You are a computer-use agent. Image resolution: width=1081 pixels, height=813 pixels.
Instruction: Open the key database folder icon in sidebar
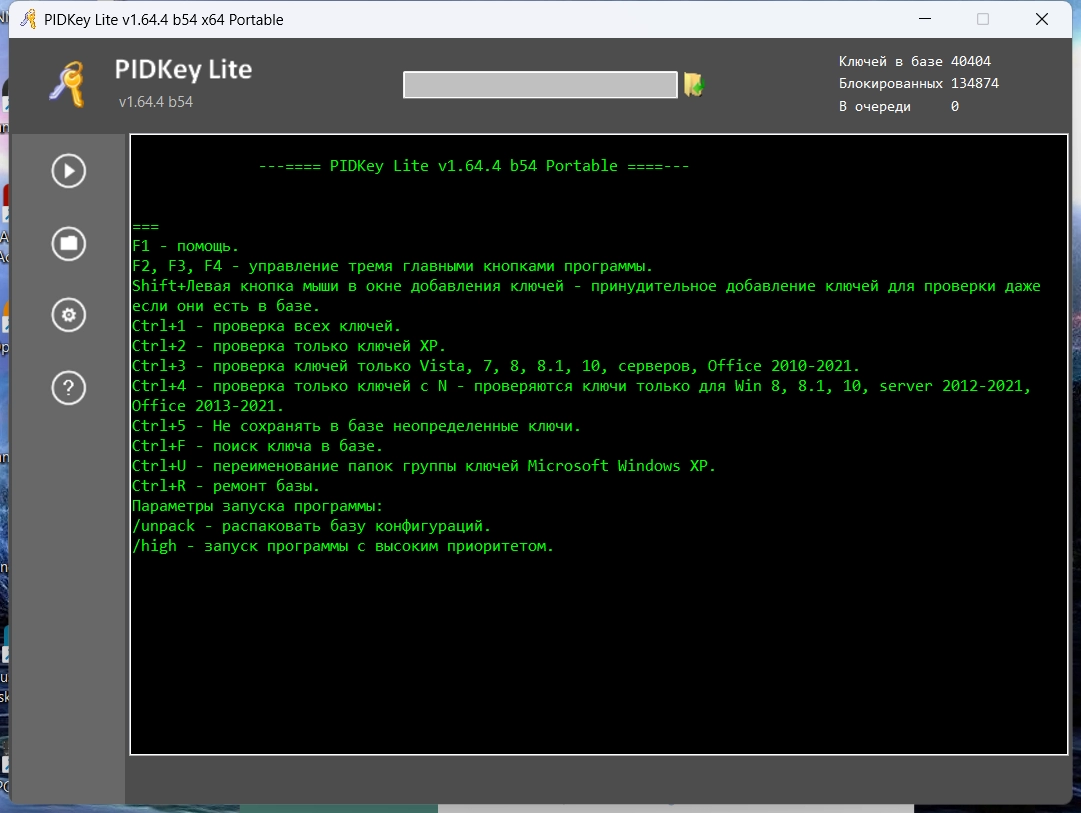click(x=68, y=243)
